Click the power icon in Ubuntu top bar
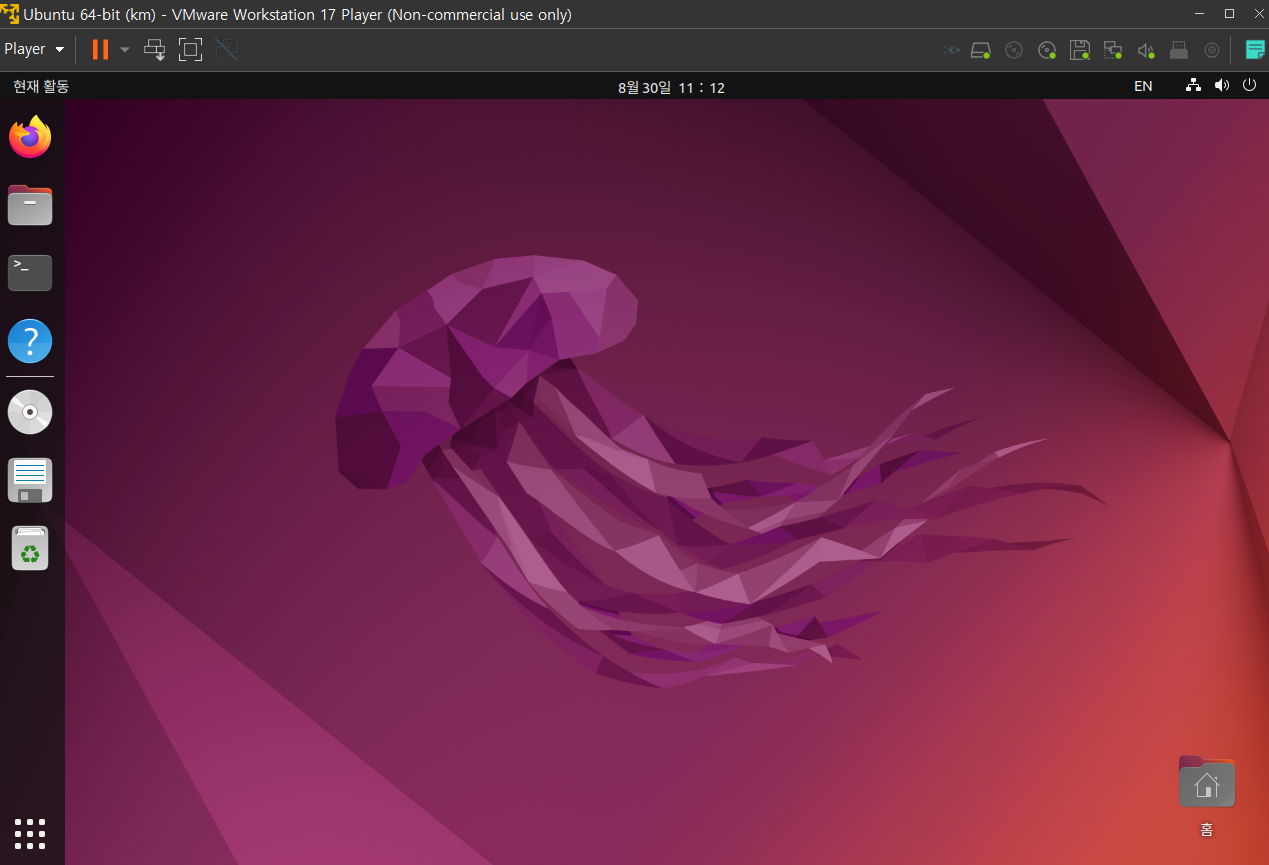 tap(1249, 86)
